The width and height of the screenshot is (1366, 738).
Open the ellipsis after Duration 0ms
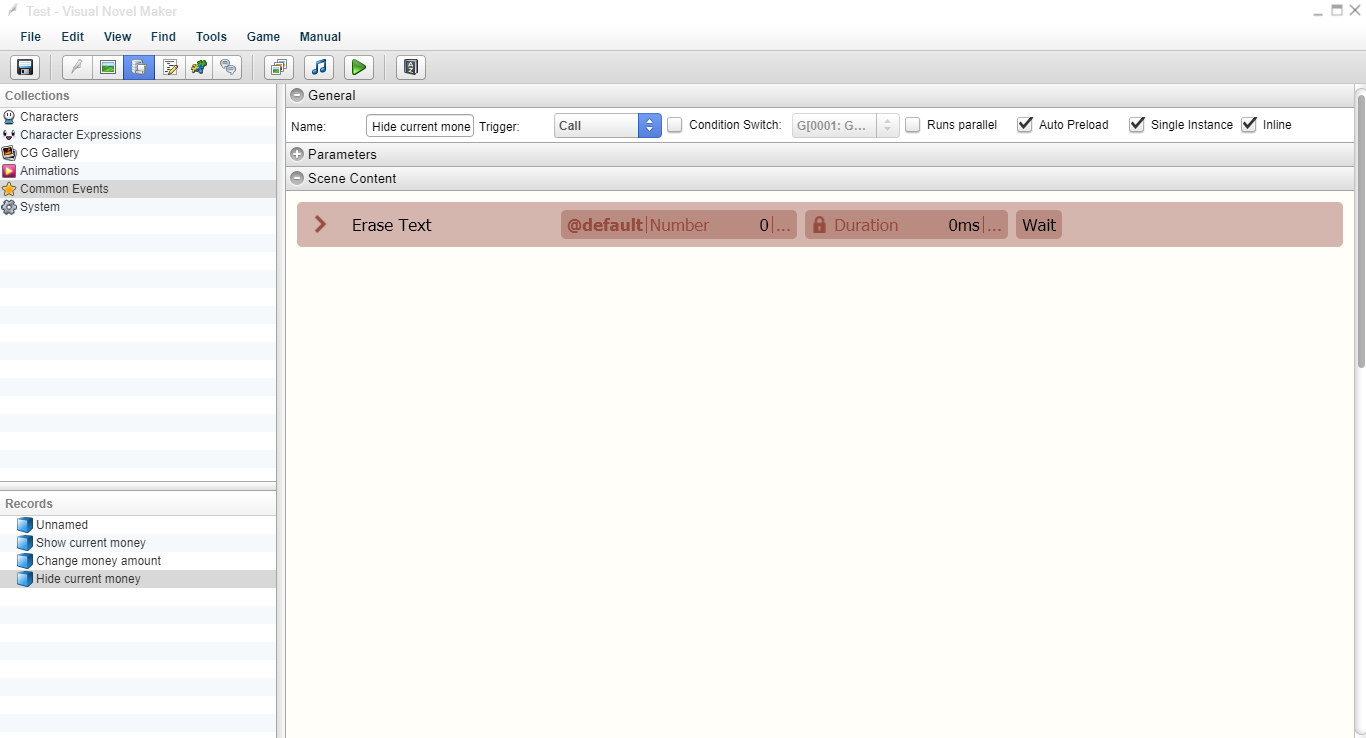pos(994,225)
